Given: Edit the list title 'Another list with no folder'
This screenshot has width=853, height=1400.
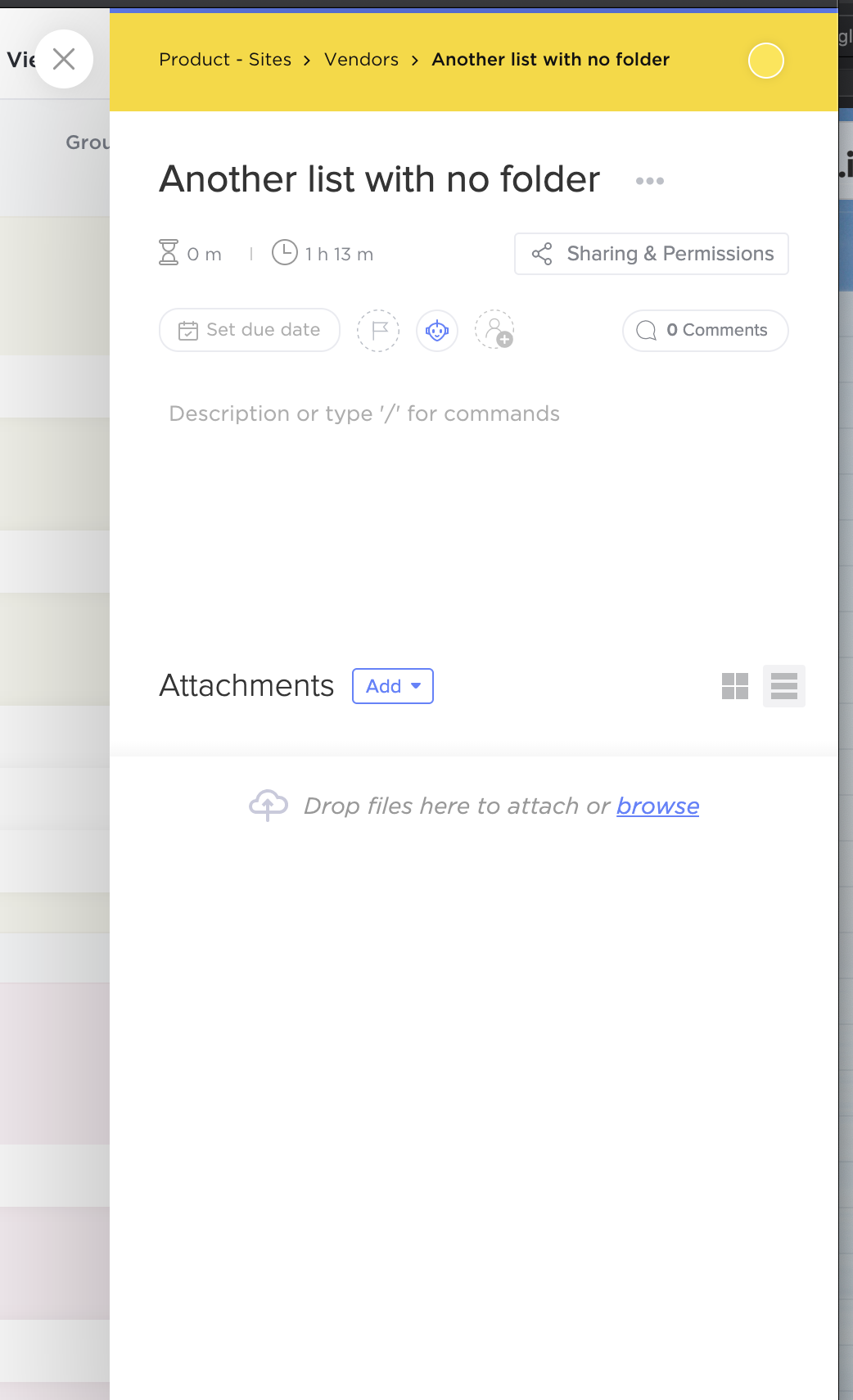Looking at the screenshot, I should 380,179.
